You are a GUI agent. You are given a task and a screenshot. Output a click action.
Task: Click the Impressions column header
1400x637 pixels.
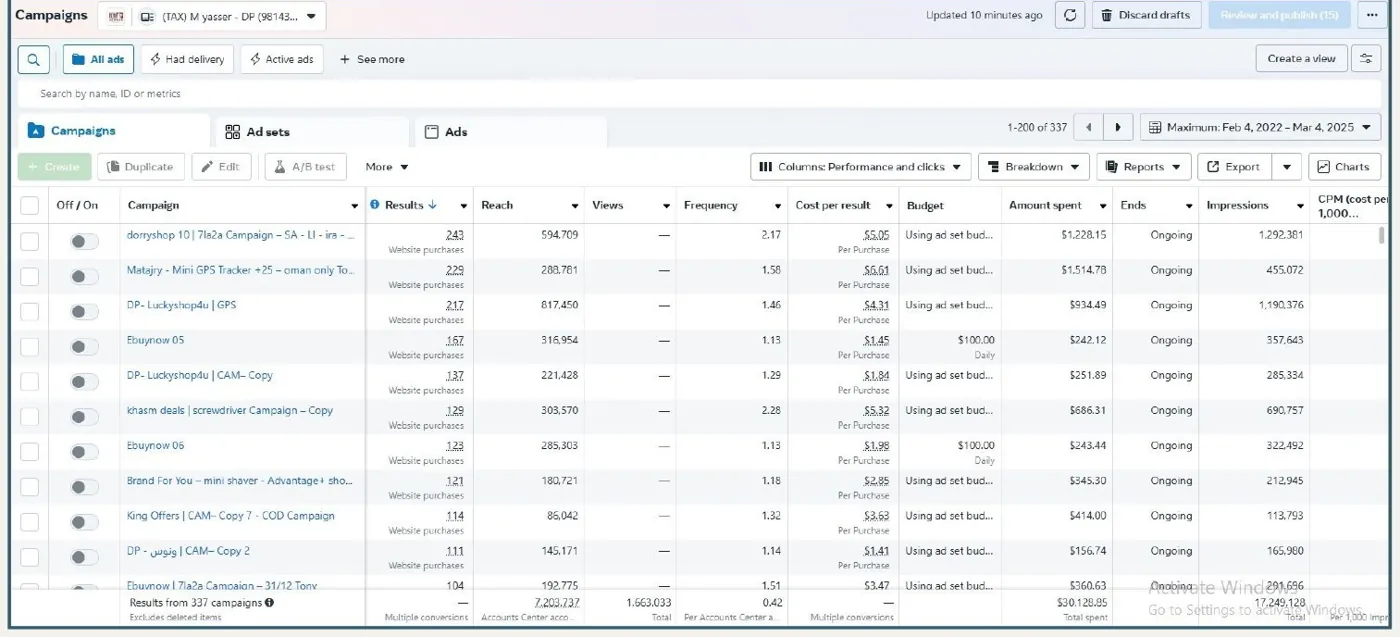click(x=1238, y=206)
